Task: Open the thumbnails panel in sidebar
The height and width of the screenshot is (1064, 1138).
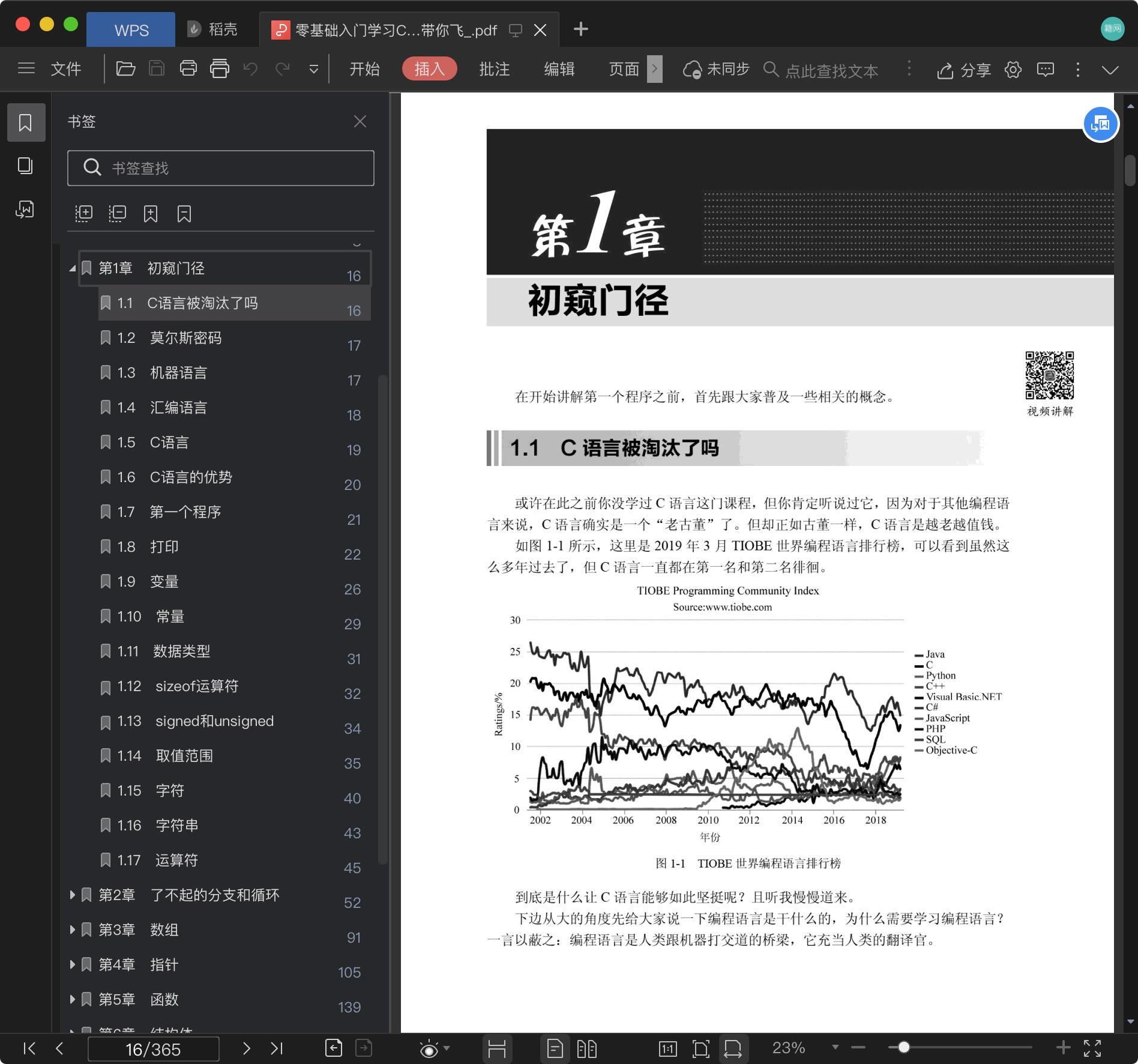Action: coord(25,166)
